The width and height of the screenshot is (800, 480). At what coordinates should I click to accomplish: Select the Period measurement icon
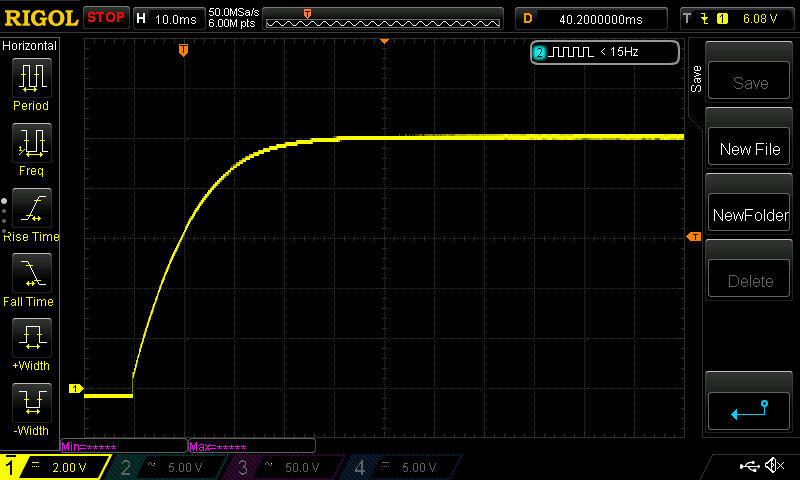tap(32, 78)
